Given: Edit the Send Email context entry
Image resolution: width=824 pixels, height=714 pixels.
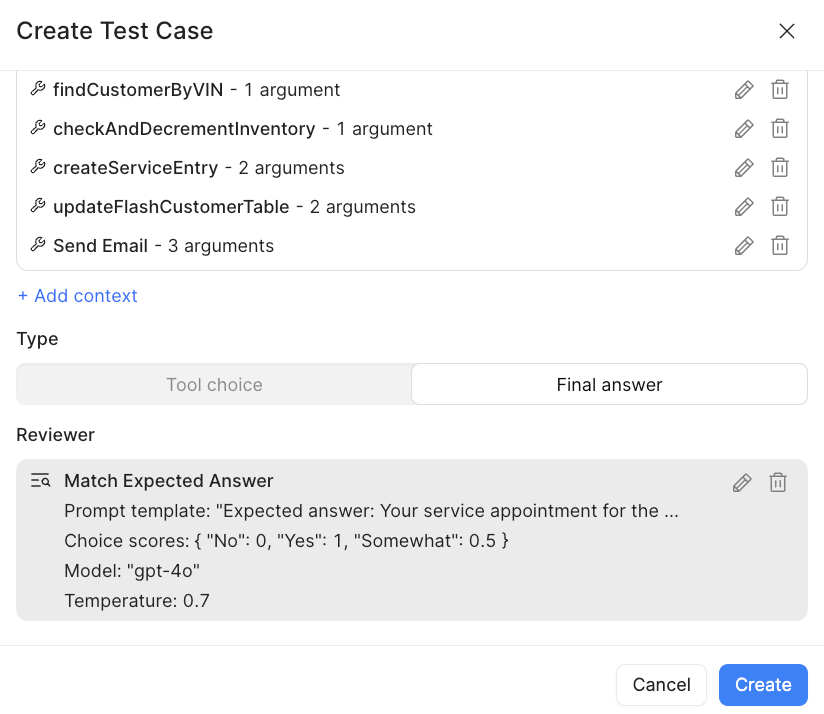Looking at the screenshot, I should click(x=743, y=246).
